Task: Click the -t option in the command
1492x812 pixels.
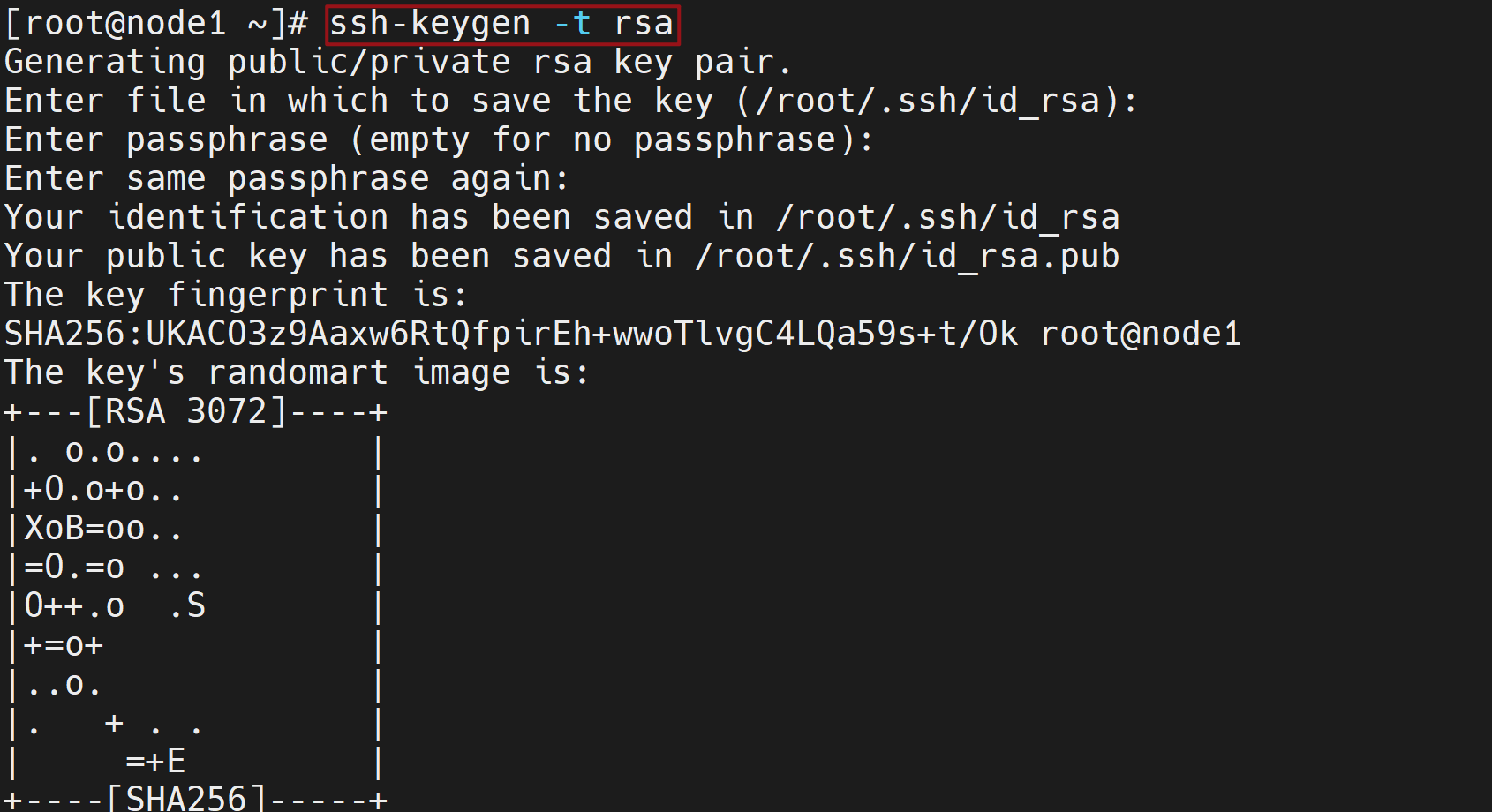Action: (572, 24)
